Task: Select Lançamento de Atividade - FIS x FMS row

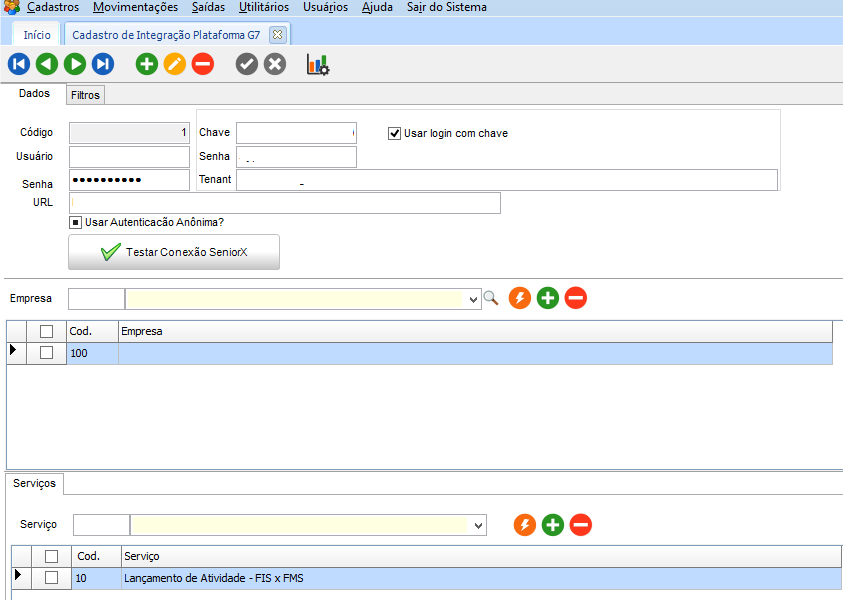Action: coord(426,578)
